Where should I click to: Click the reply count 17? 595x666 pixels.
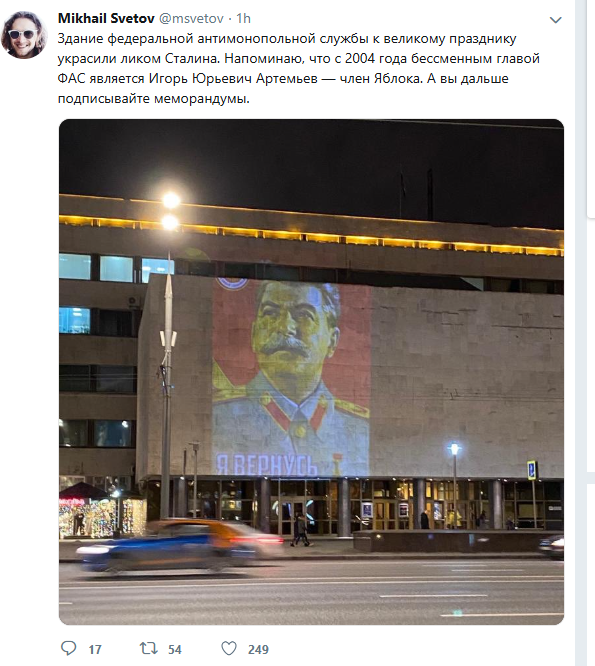pos(95,649)
